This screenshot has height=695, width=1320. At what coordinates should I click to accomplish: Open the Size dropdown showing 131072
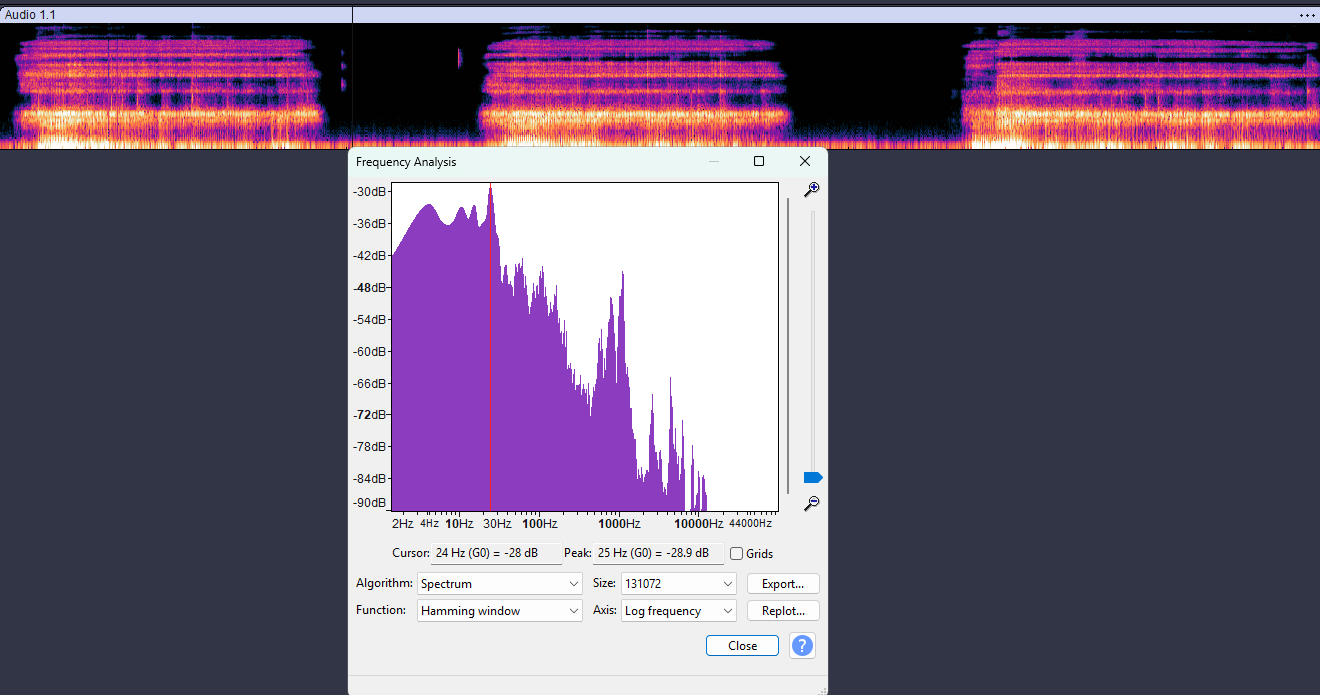(679, 584)
